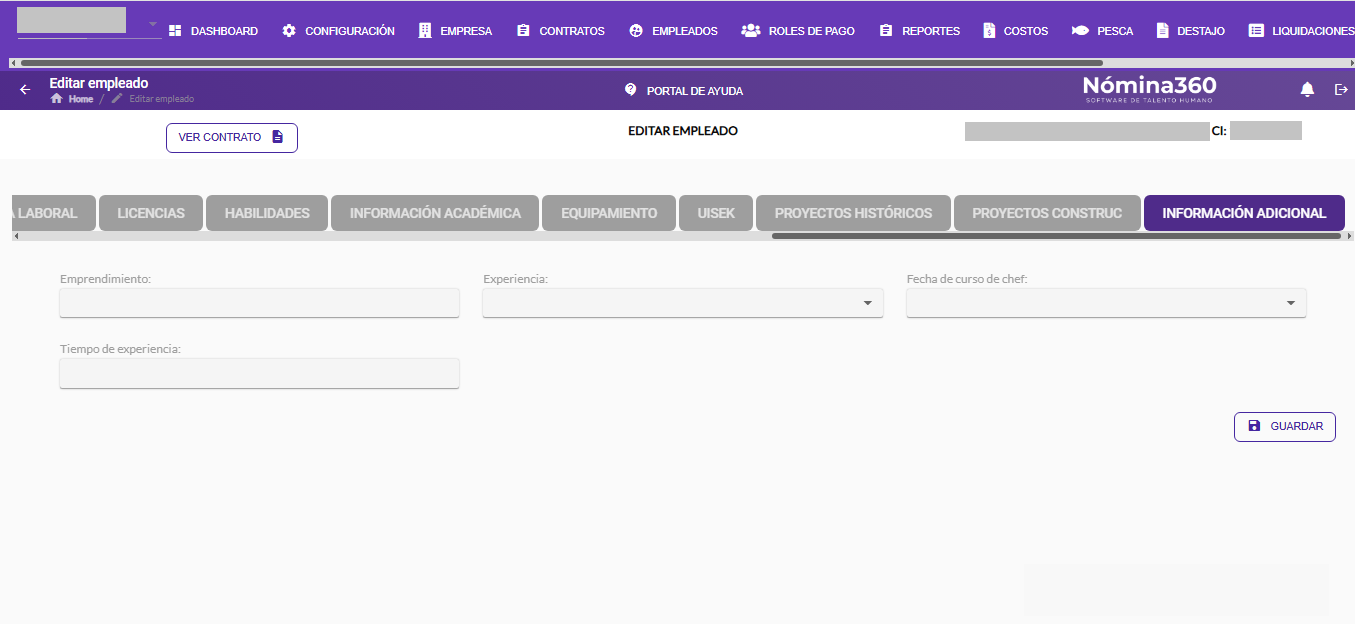Expand the Experiencia dropdown
The image size is (1355, 624).
pos(867,303)
